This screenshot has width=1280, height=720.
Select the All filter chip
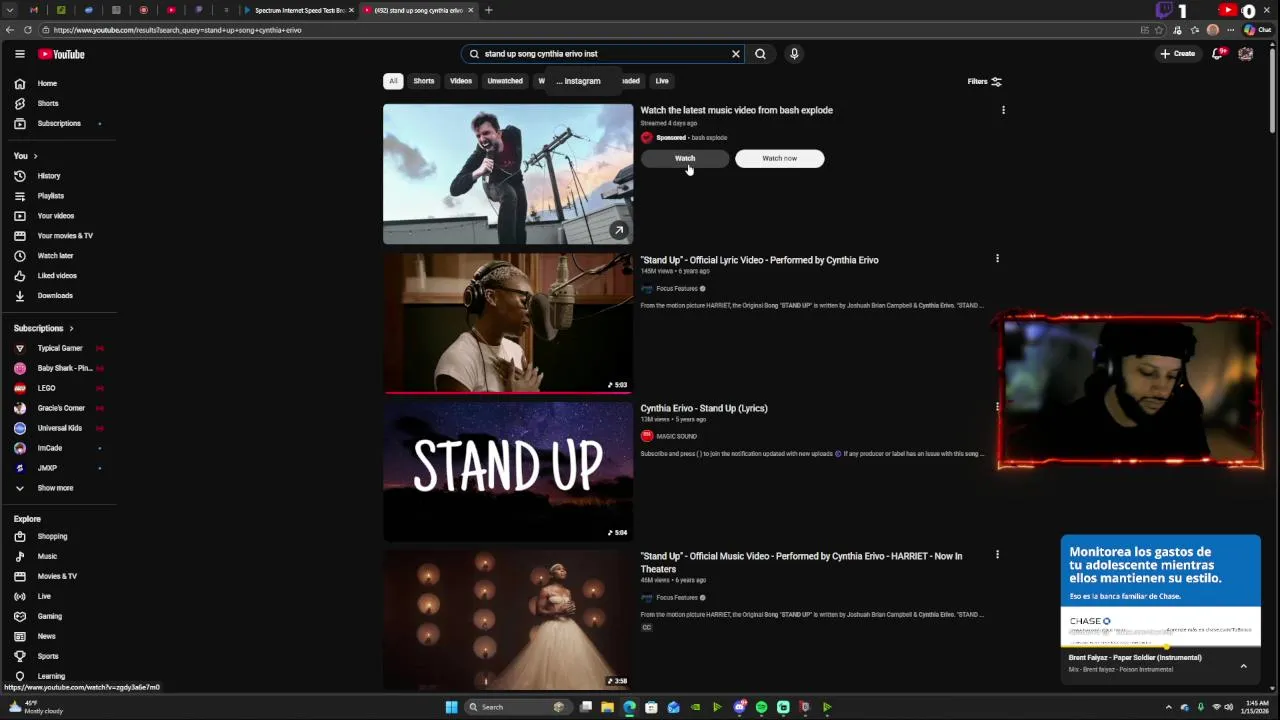click(x=393, y=81)
